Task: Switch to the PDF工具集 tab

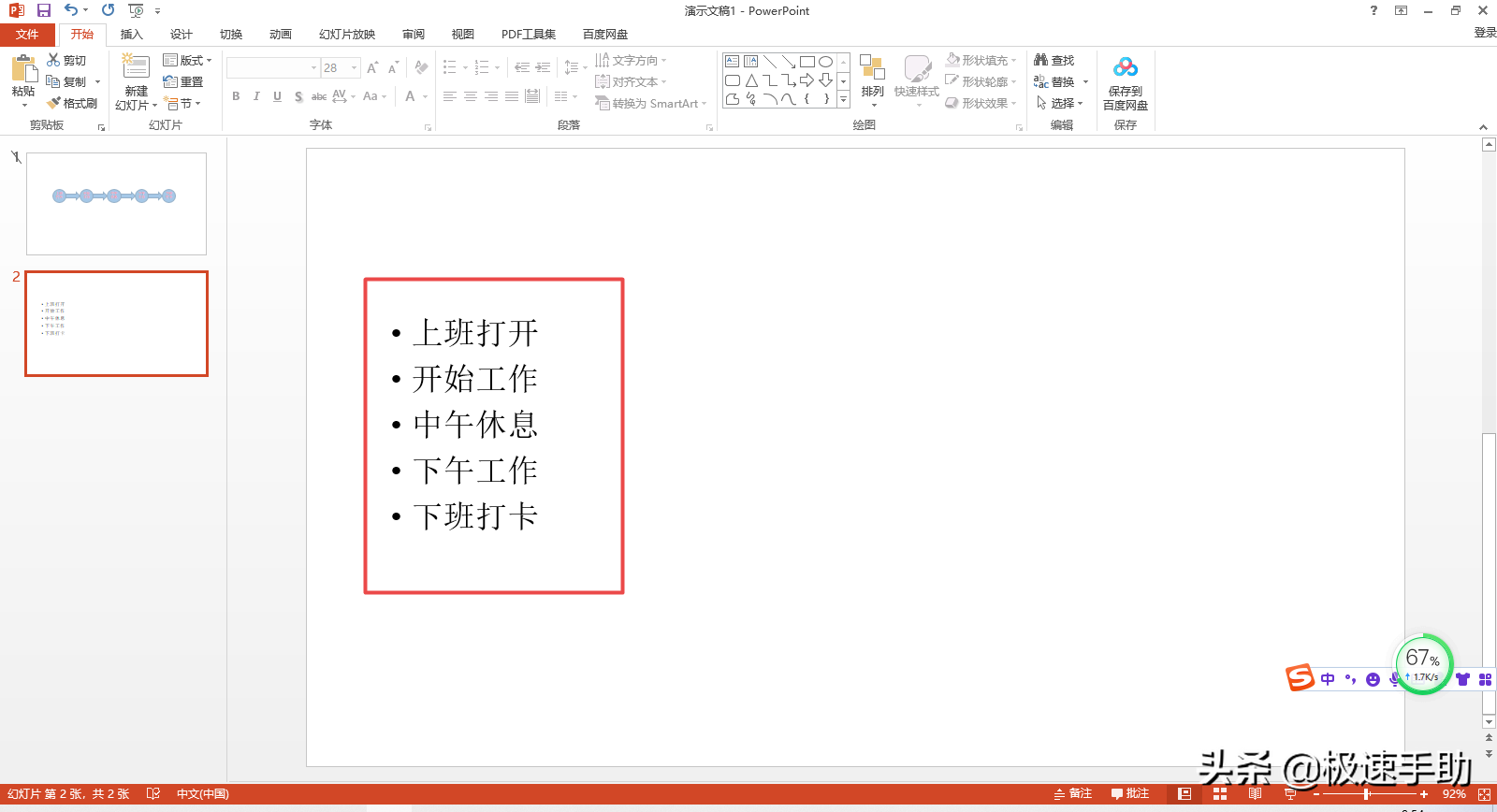Action: [x=529, y=35]
